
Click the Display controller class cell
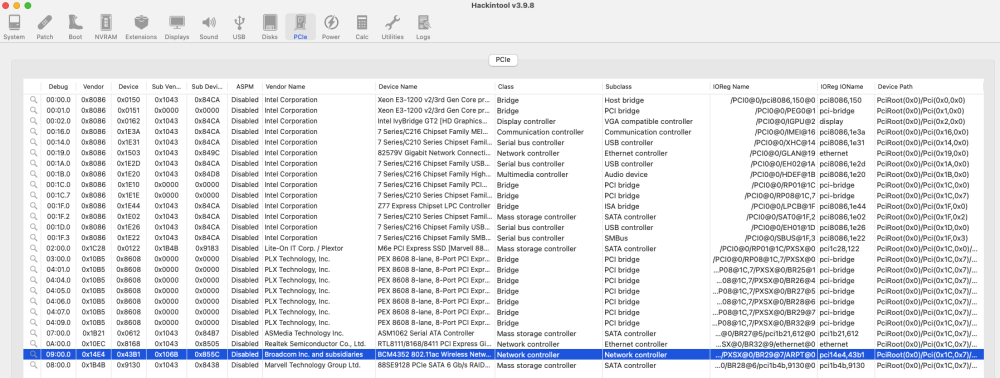pos(526,121)
